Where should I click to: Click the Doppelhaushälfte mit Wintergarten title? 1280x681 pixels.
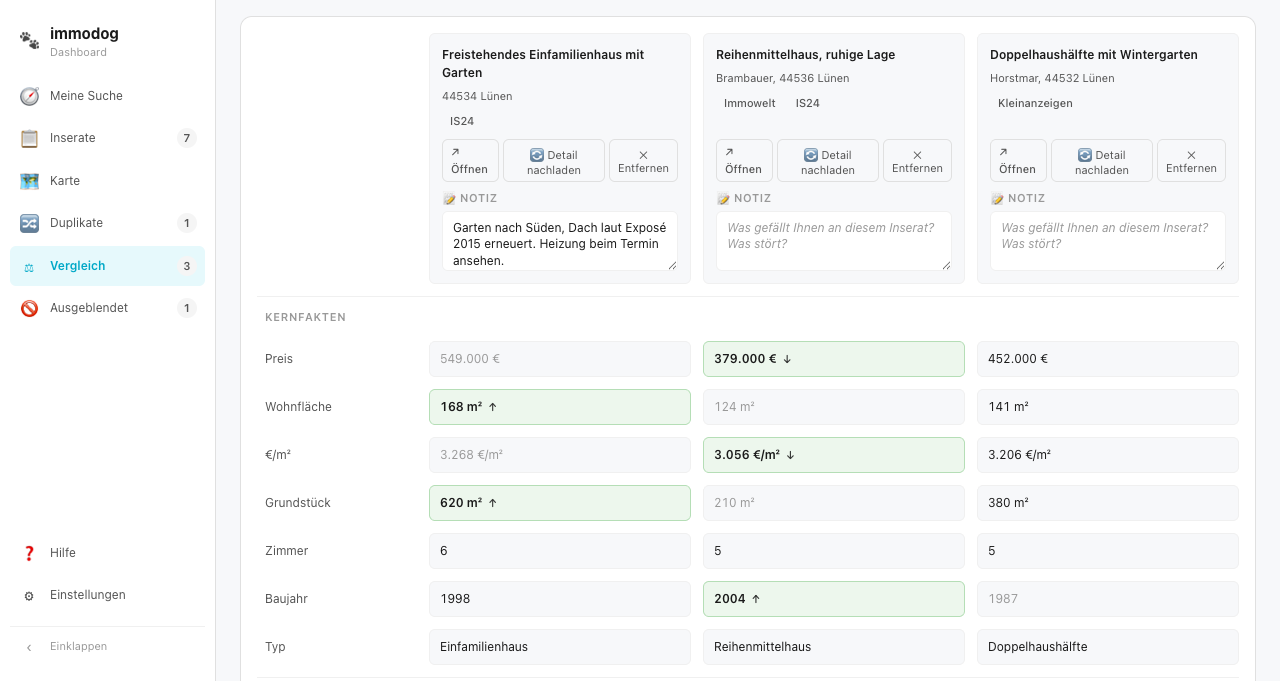click(x=1094, y=55)
